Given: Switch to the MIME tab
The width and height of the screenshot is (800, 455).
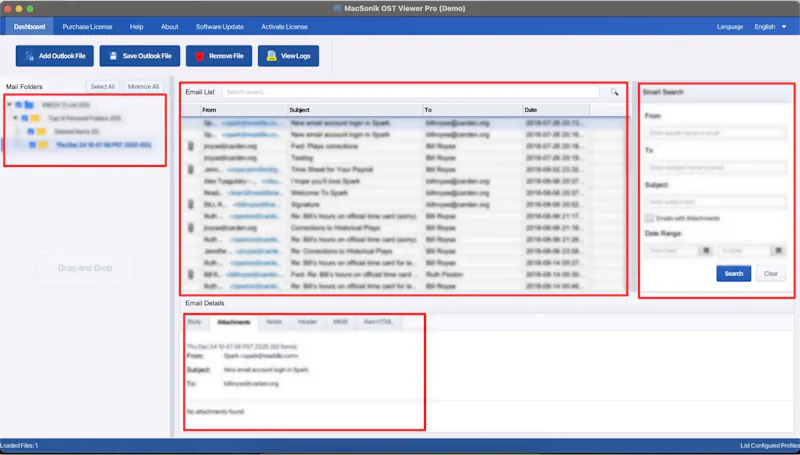Looking at the screenshot, I should (x=340, y=322).
